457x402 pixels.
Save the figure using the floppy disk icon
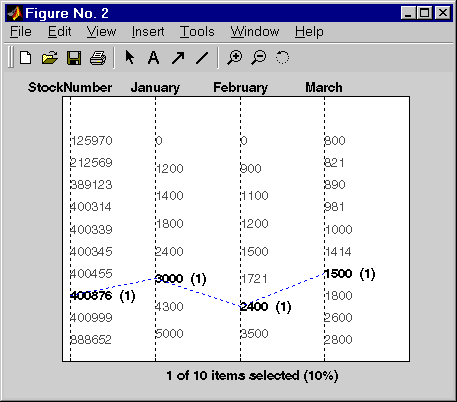(x=74, y=58)
